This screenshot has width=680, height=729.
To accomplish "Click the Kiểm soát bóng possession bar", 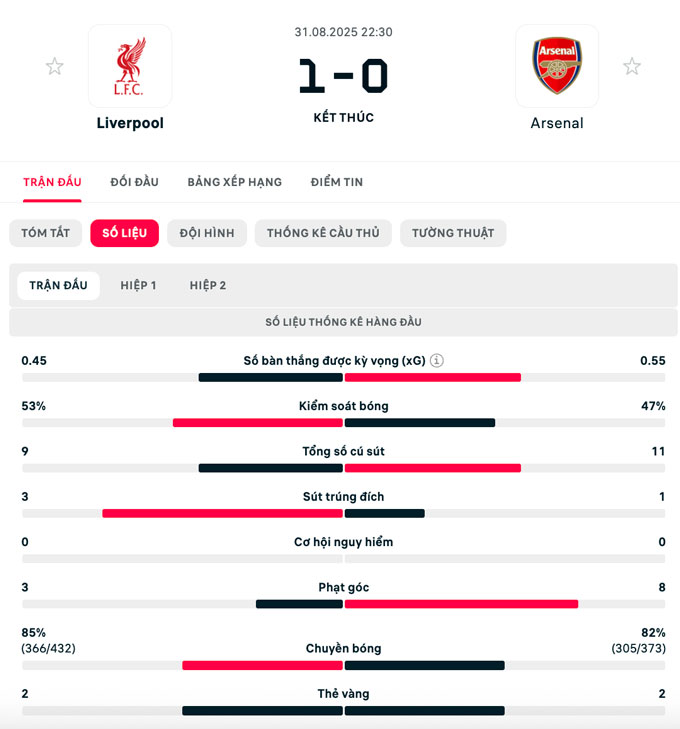I will [344, 422].
